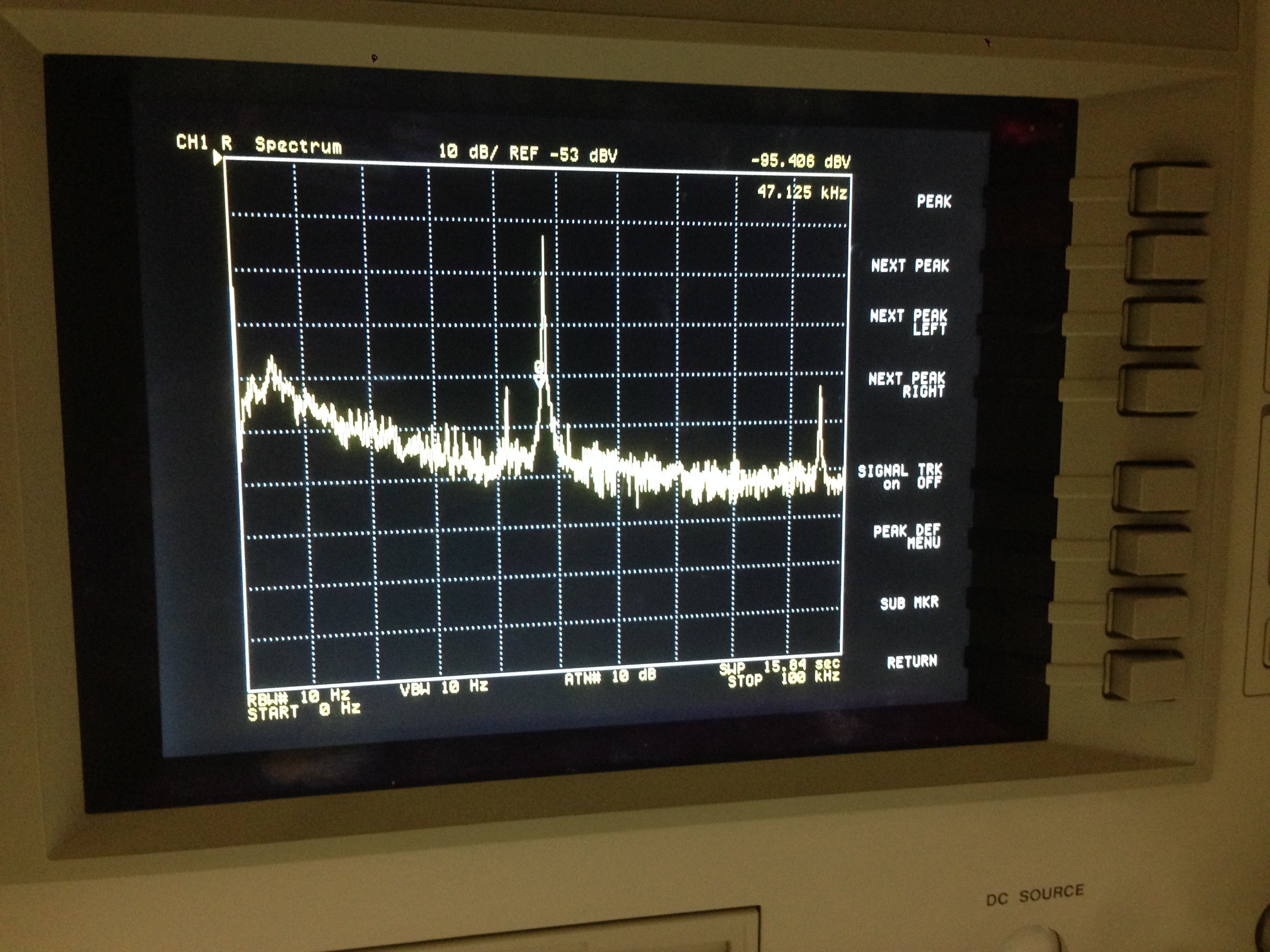This screenshot has width=1270, height=952.
Task: Push the hardware key beside NEXT PEAK RIGHT
Action: [x=1160, y=390]
